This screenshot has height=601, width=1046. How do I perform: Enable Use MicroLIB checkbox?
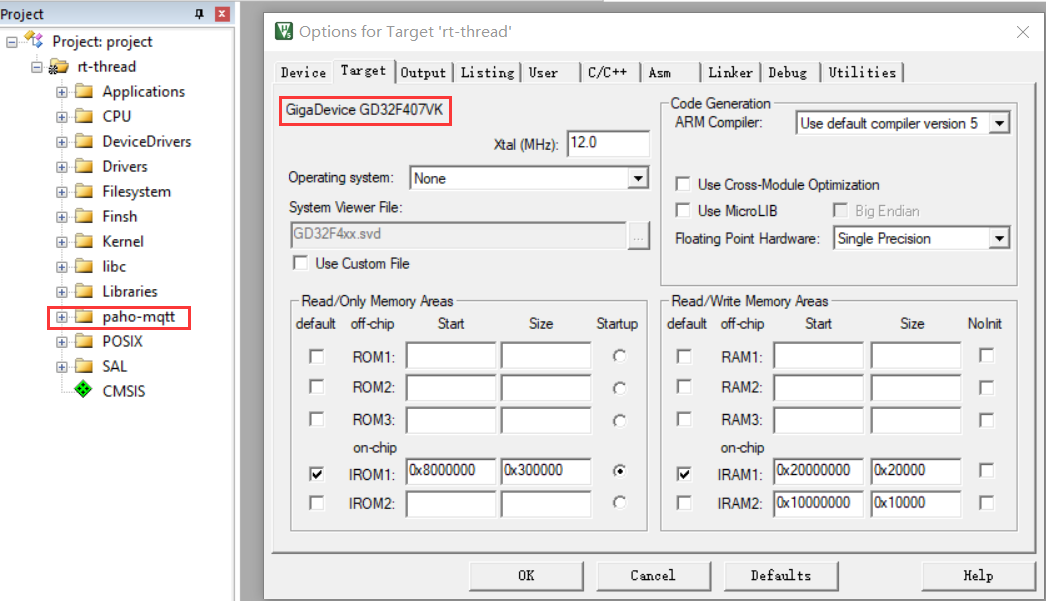682,210
